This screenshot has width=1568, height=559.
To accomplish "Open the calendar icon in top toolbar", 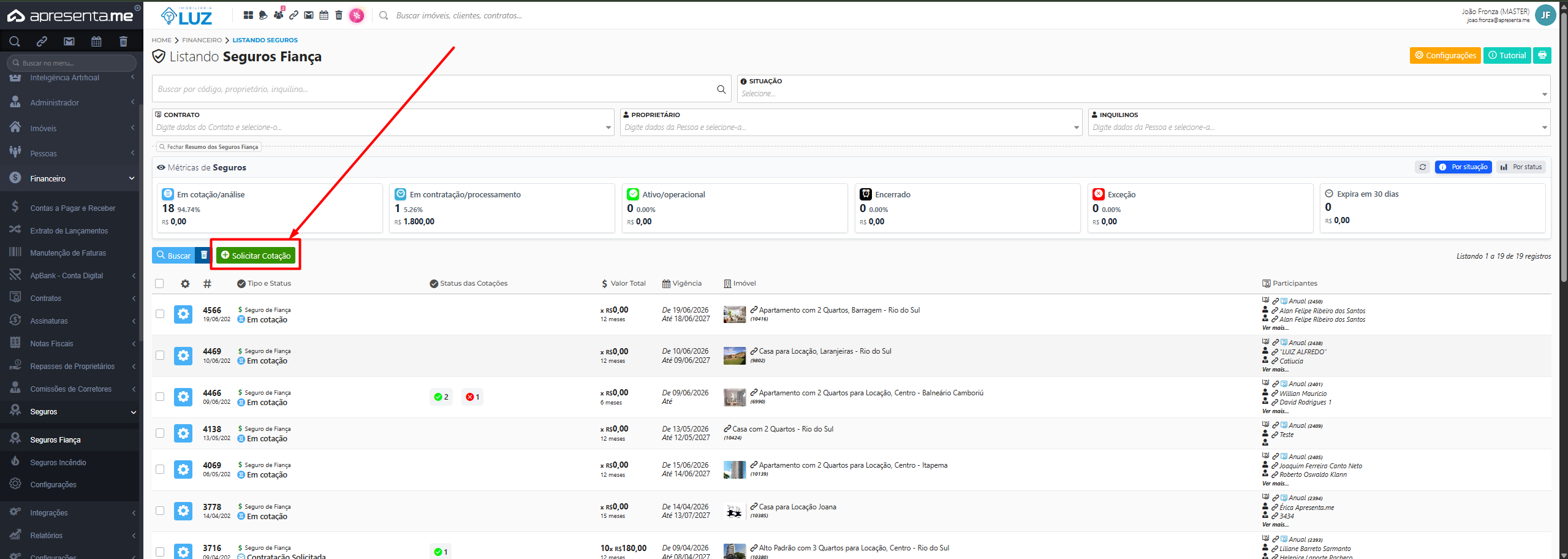I will 324,15.
